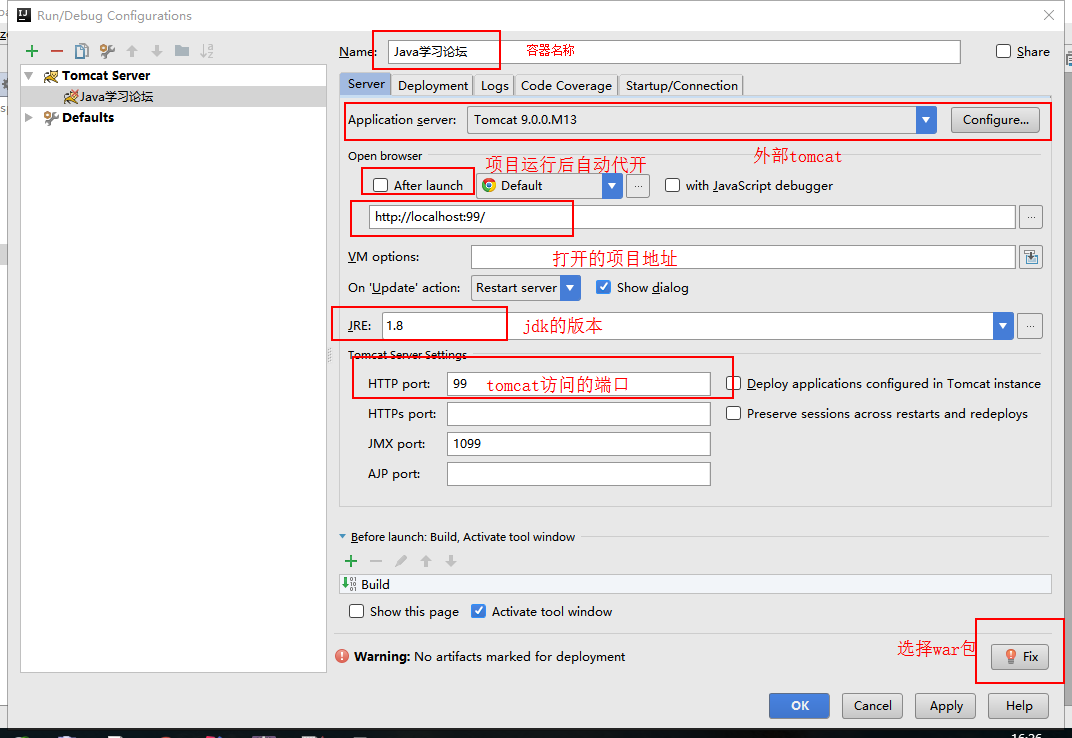Viewport: 1072px width, 738px height.
Task: Enable After launch checkbox
Action: tap(380, 185)
